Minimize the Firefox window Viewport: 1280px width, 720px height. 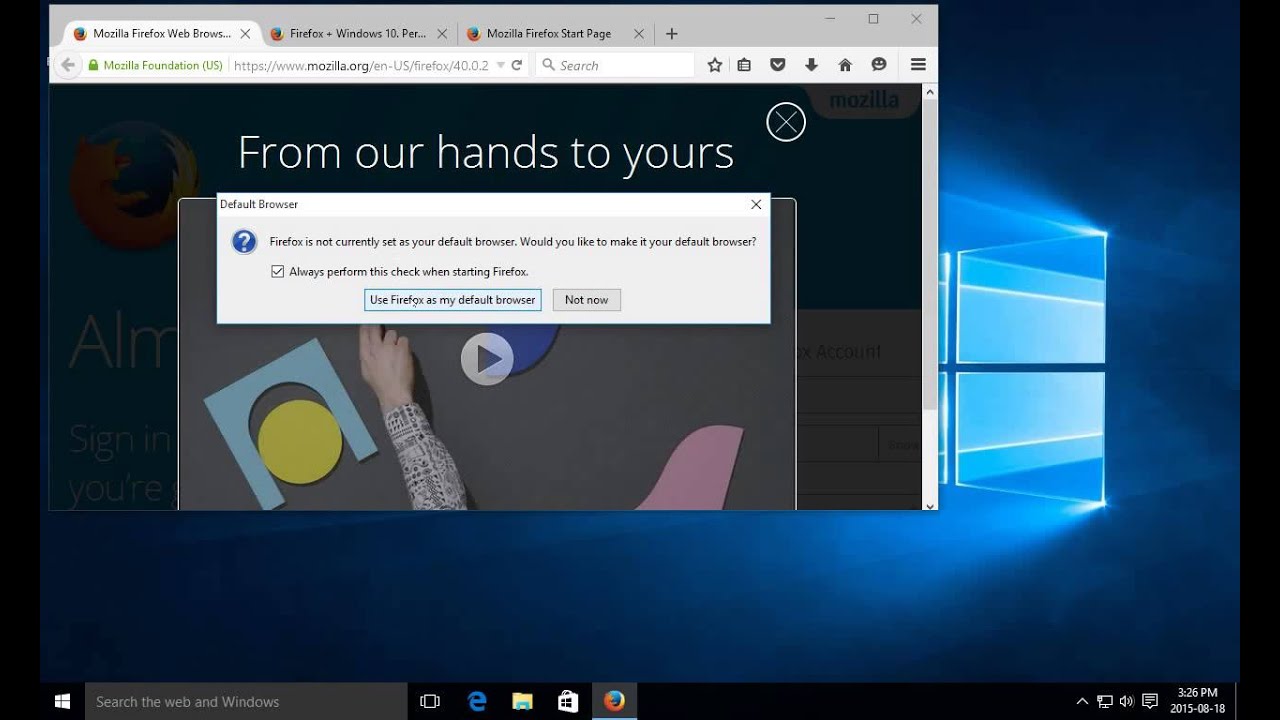coord(830,19)
